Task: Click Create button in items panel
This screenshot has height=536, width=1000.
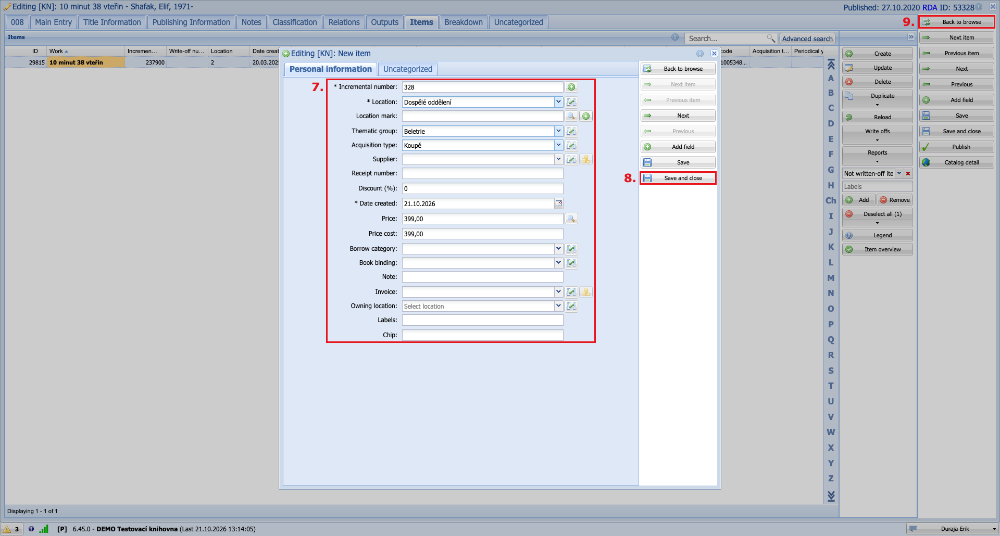Action: pyautogui.click(x=878, y=54)
